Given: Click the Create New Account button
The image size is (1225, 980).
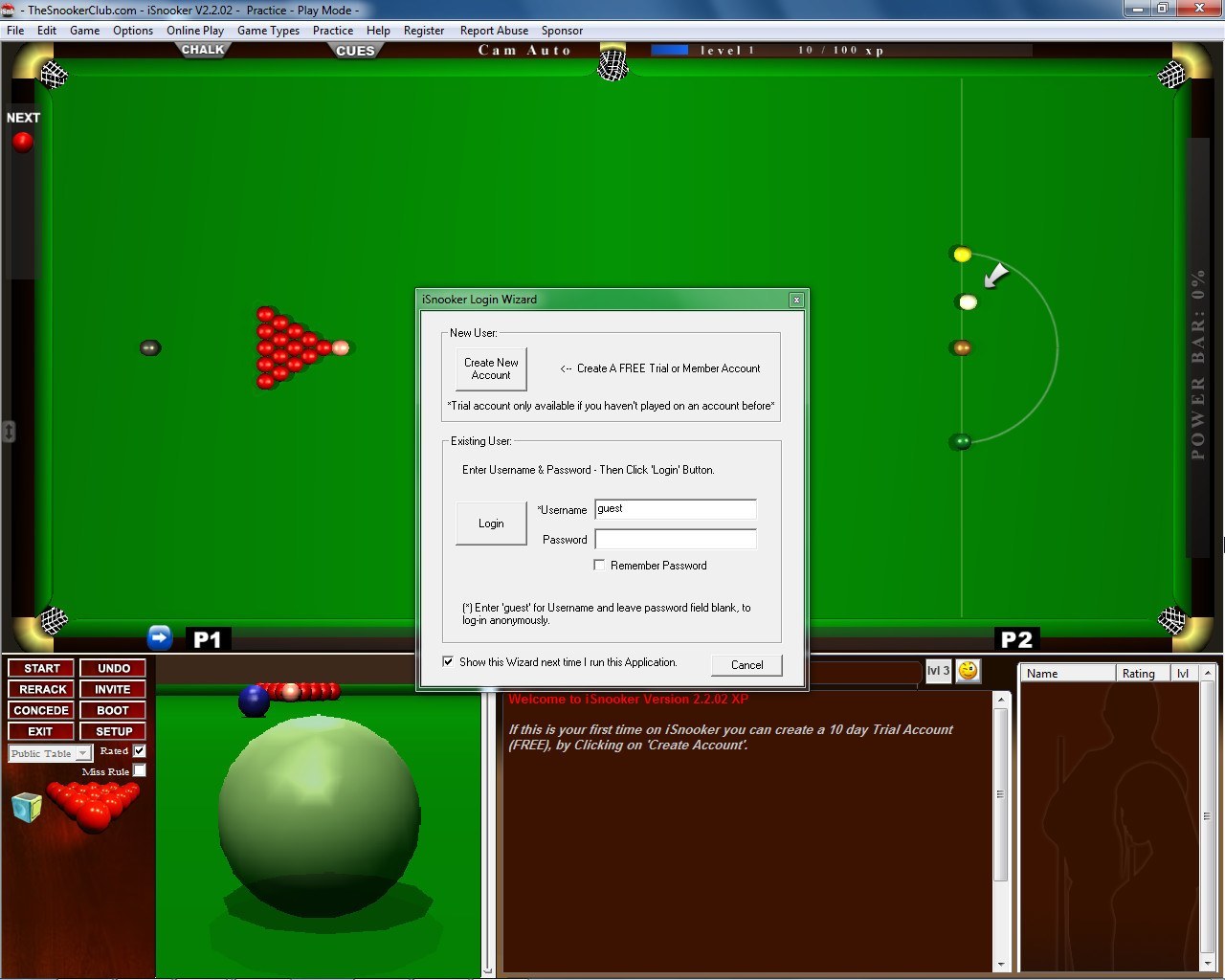Looking at the screenshot, I should 491,368.
